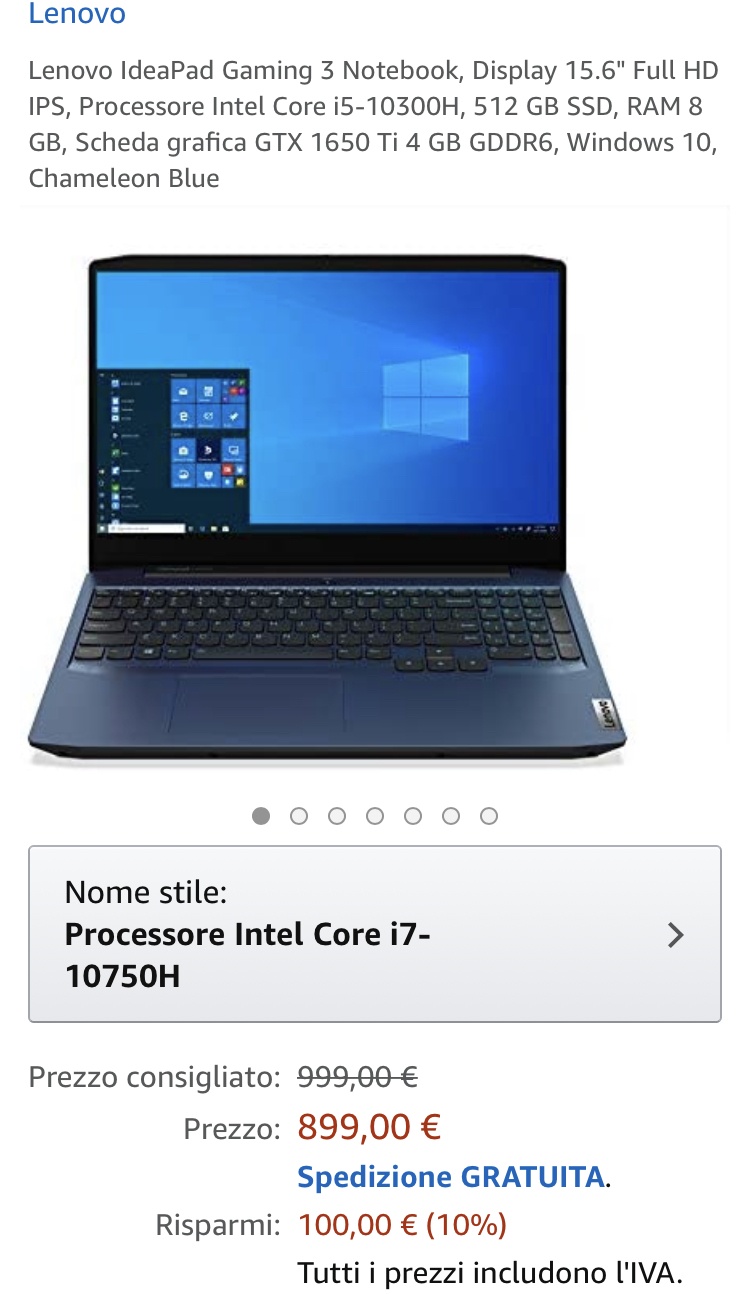
Task: Select the second image carousel dot
Action: point(299,816)
